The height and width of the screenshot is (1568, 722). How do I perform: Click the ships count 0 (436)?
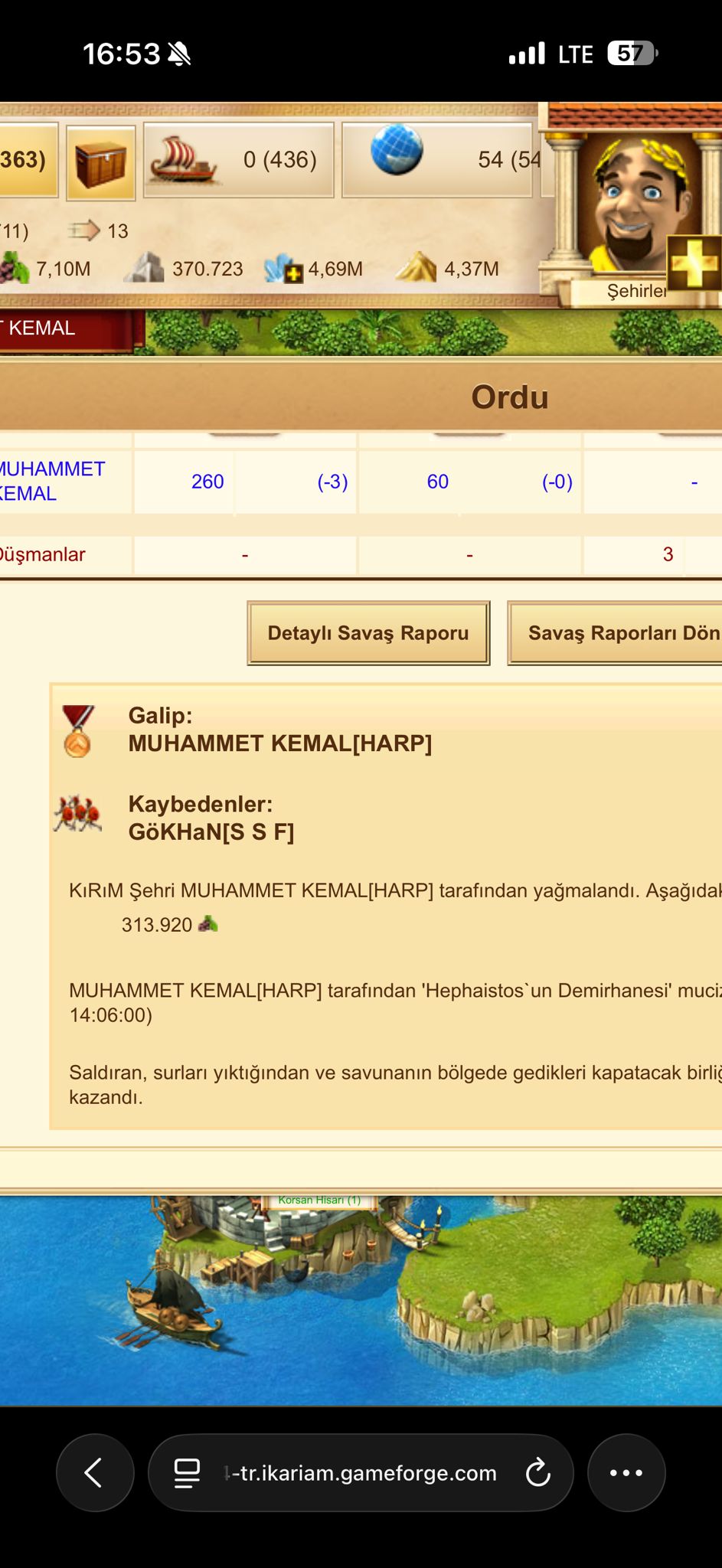280,159
